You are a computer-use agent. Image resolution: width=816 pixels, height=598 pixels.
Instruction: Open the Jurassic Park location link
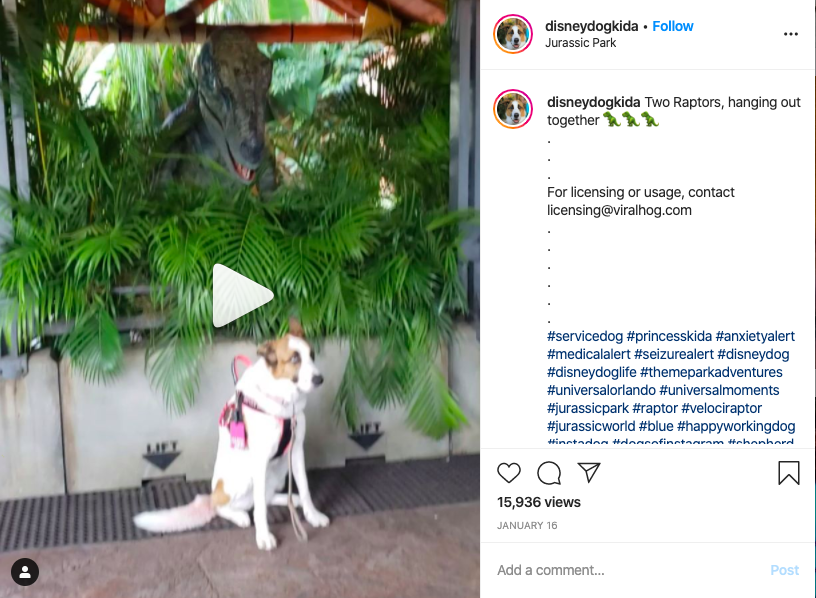580,43
